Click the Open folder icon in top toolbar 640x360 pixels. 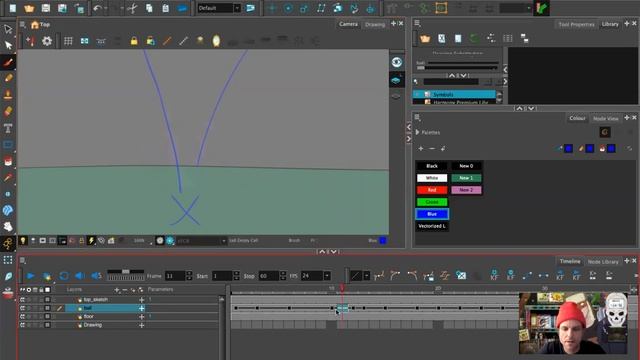pyautogui.click(x=29, y=8)
